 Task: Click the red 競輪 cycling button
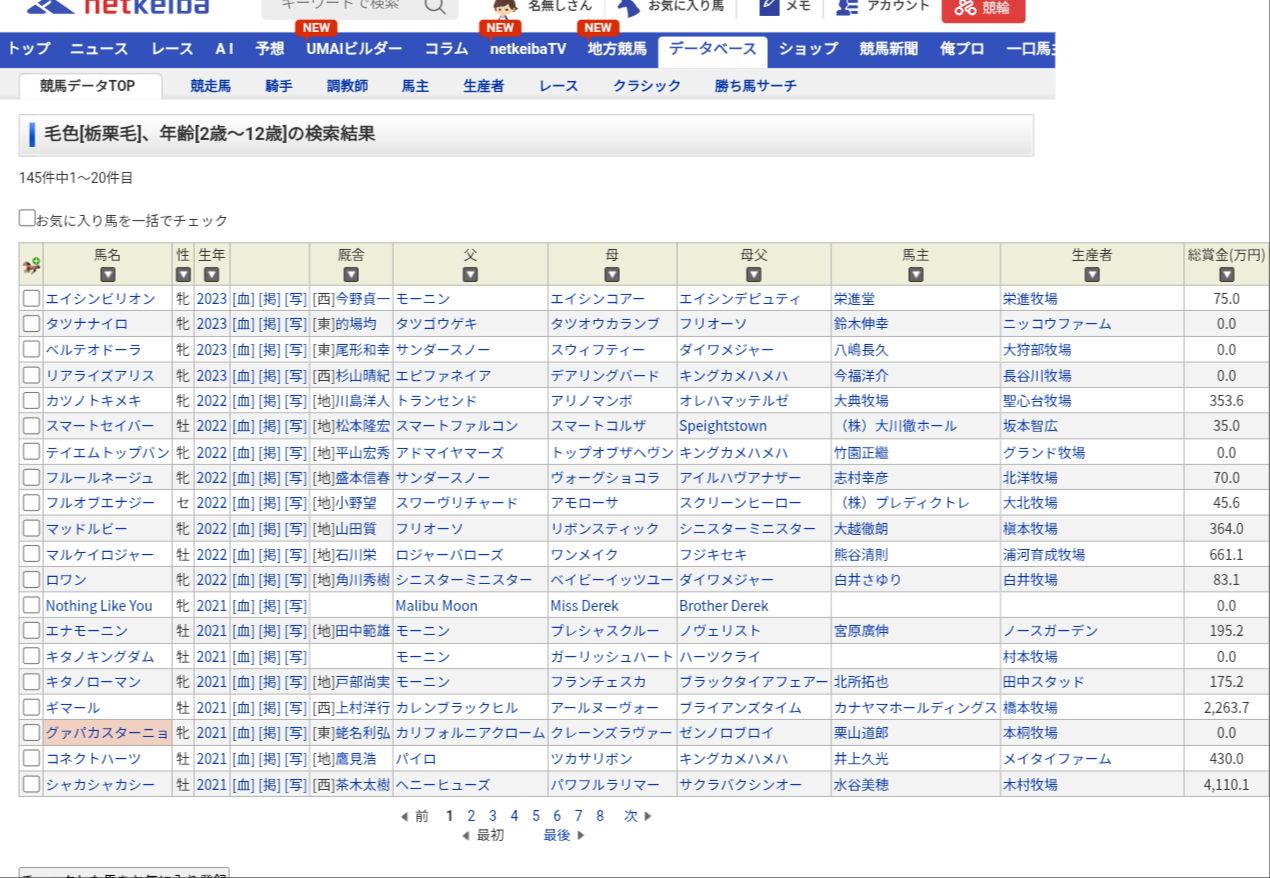click(x=982, y=7)
